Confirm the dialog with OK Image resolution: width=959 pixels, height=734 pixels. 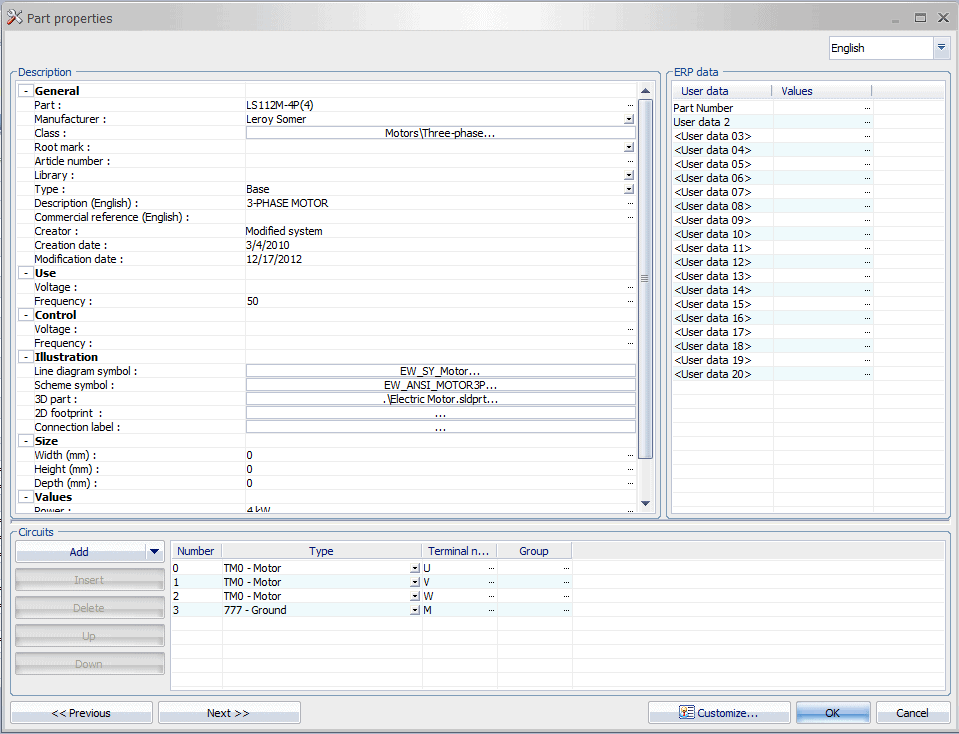point(832,713)
